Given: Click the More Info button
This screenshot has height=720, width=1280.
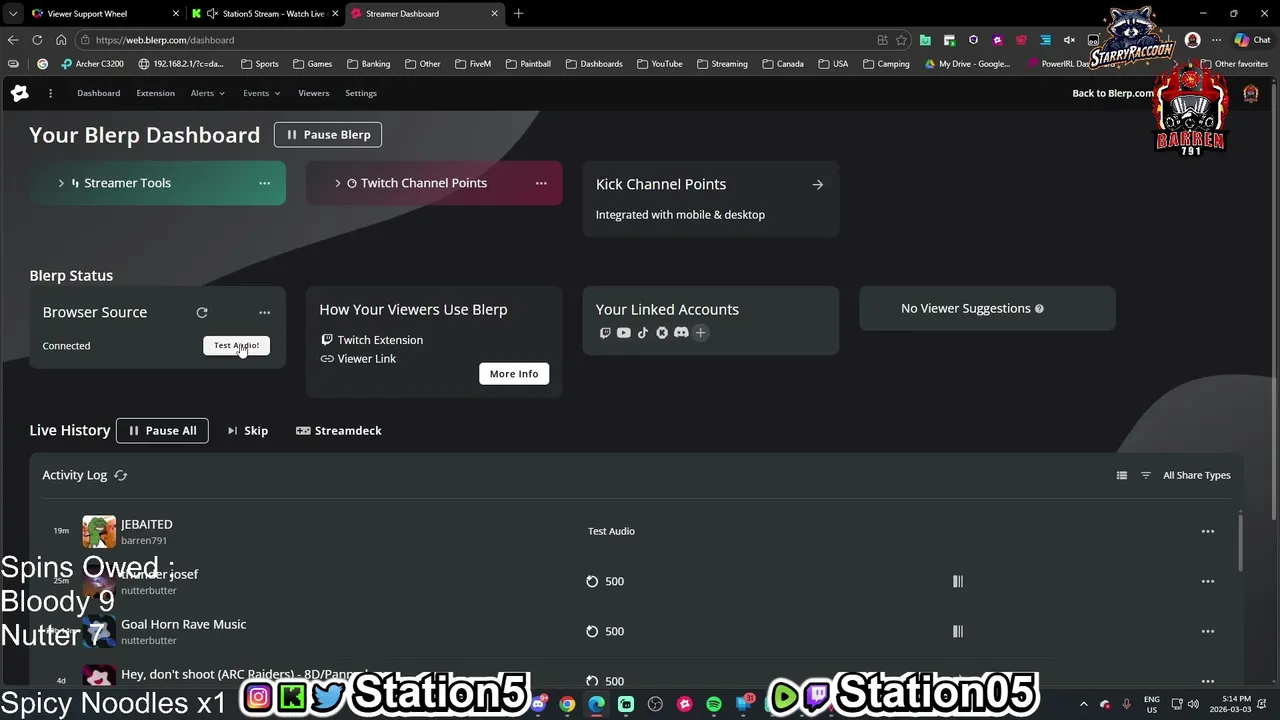Looking at the screenshot, I should [x=514, y=374].
